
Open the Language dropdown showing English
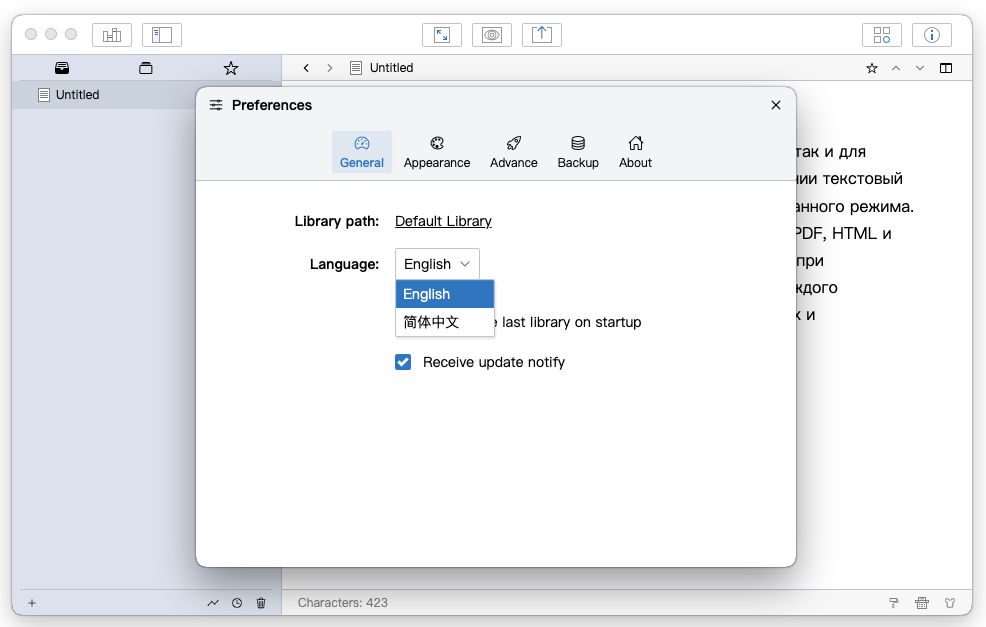(437, 264)
